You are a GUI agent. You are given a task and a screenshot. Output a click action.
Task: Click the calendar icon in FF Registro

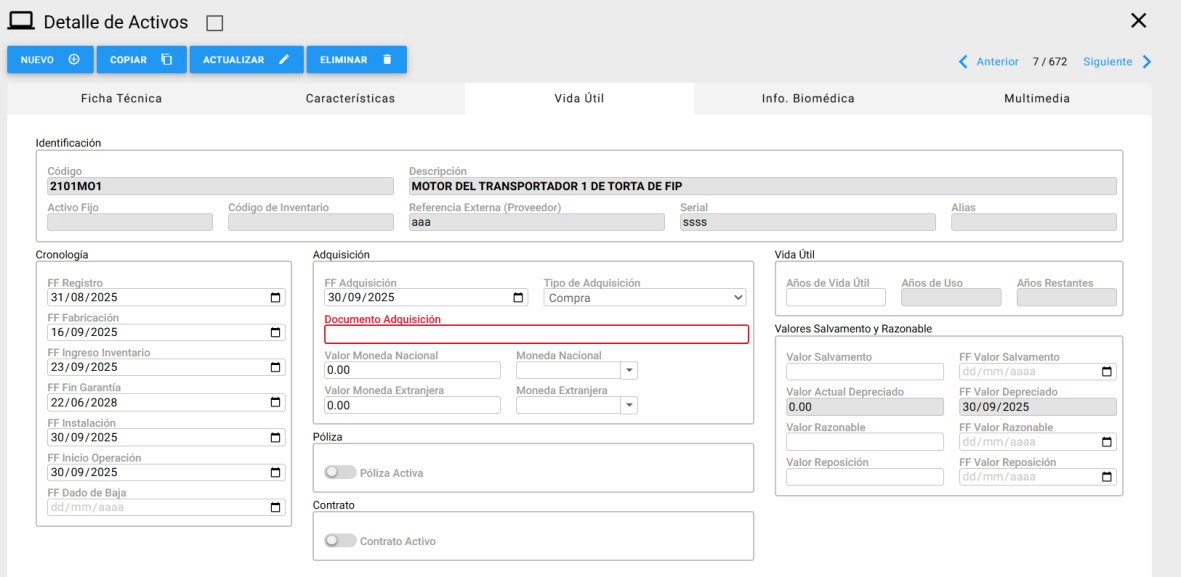(x=276, y=297)
